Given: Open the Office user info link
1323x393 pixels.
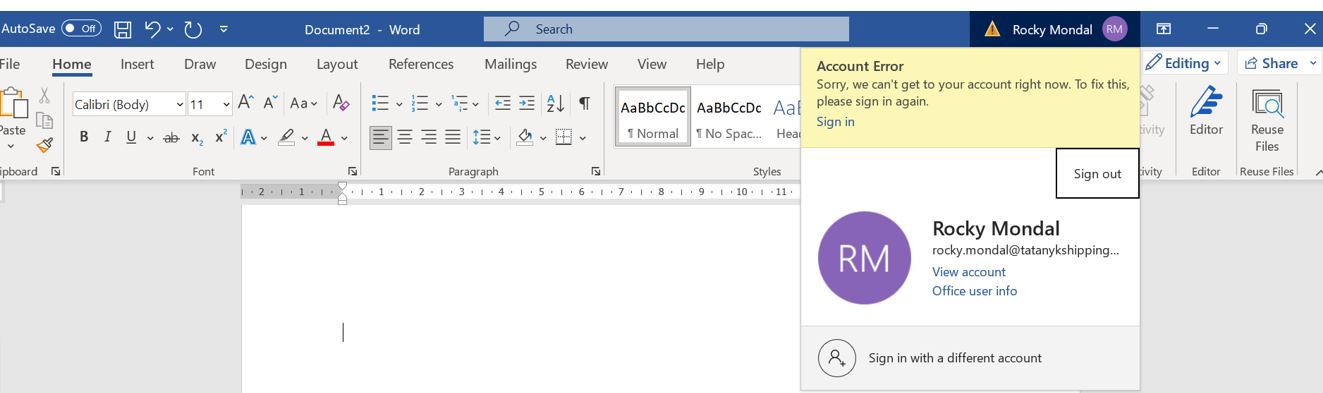Looking at the screenshot, I should tap(974, 291).
